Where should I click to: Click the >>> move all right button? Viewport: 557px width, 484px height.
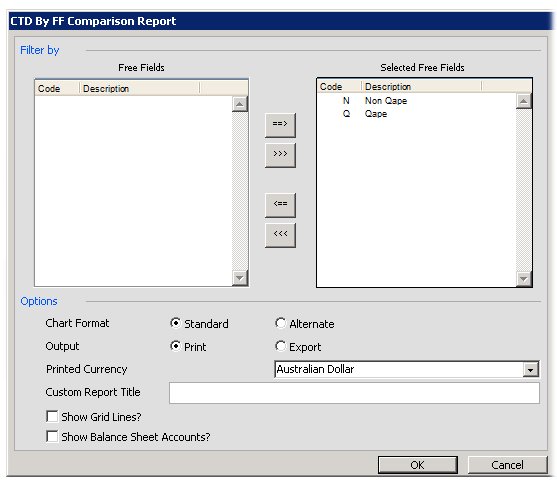coord(280,155)
